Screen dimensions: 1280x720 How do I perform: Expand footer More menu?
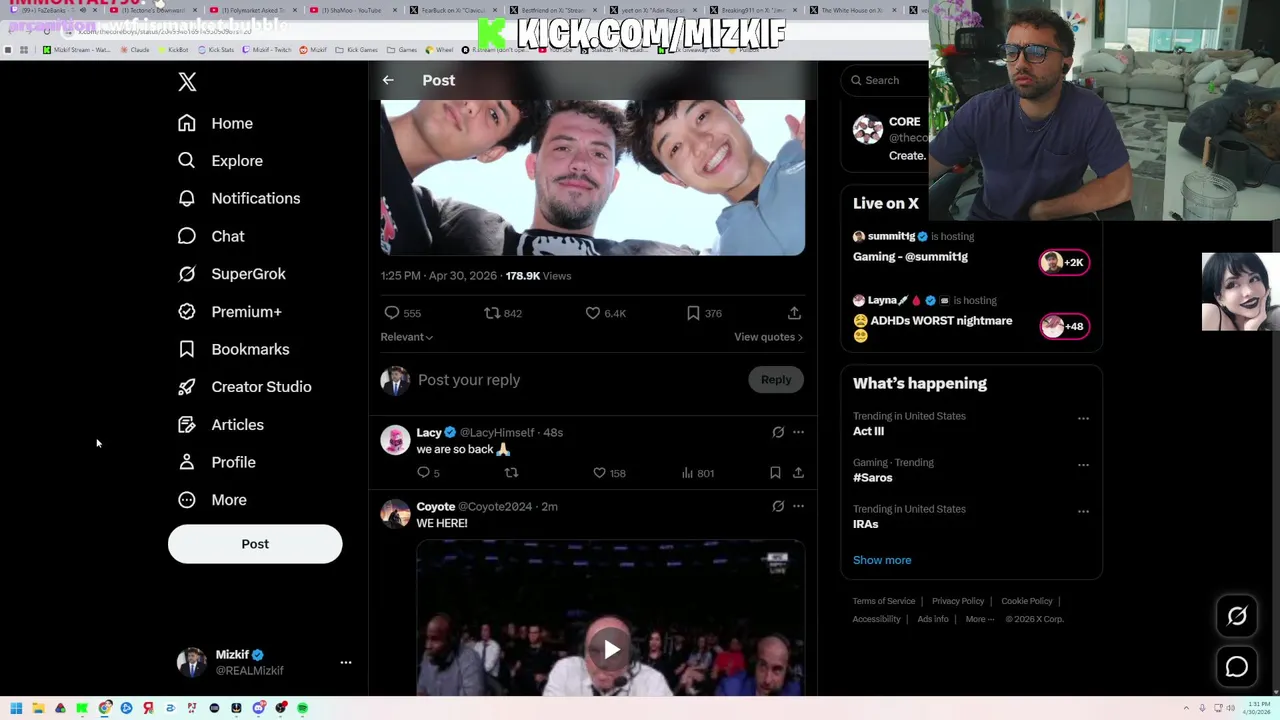click(979, 619)
